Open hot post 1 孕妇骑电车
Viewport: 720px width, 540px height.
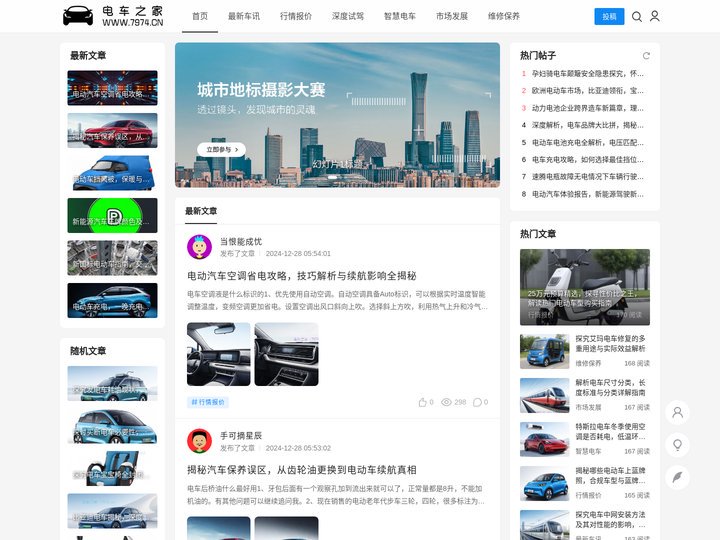587,73
